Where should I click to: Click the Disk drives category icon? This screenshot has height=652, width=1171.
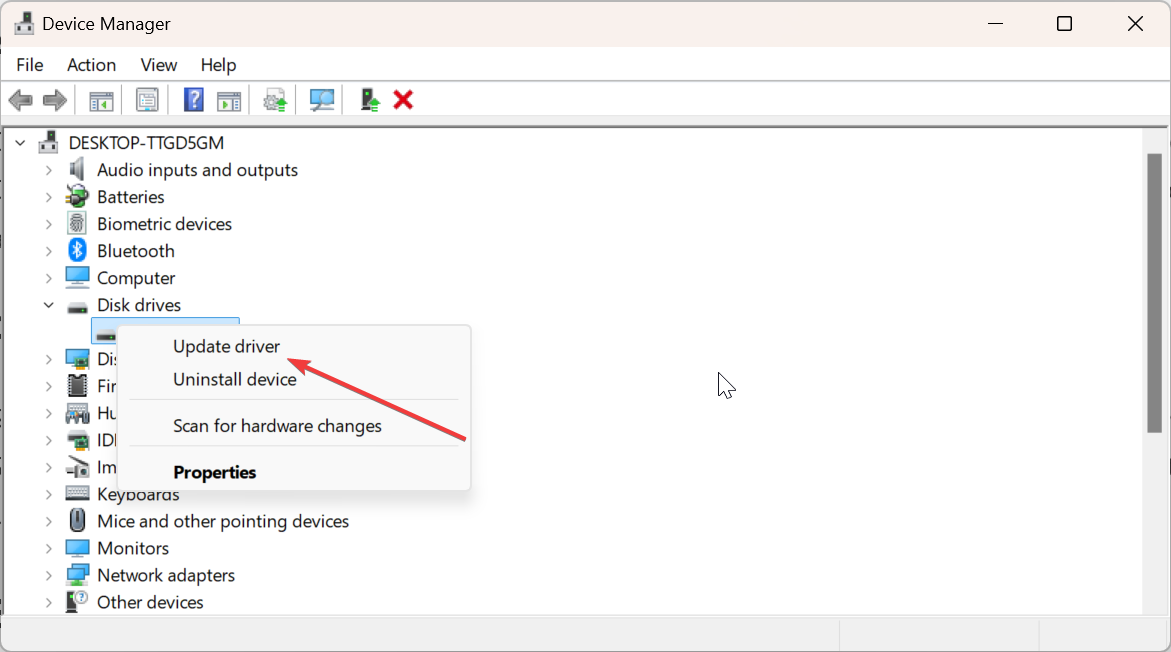point(77,306)
